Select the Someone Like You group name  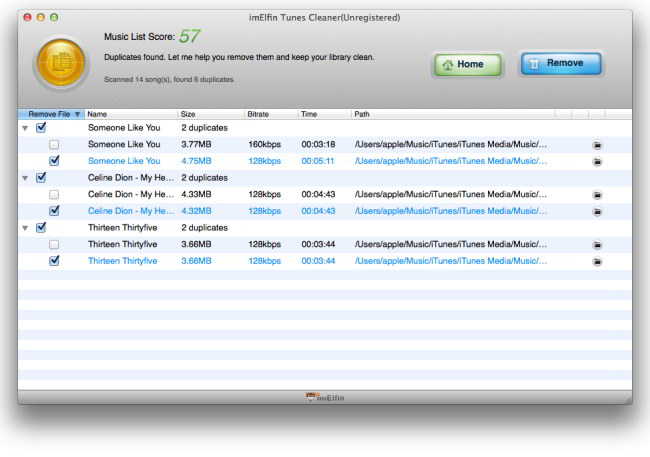(x=124, y=128)
